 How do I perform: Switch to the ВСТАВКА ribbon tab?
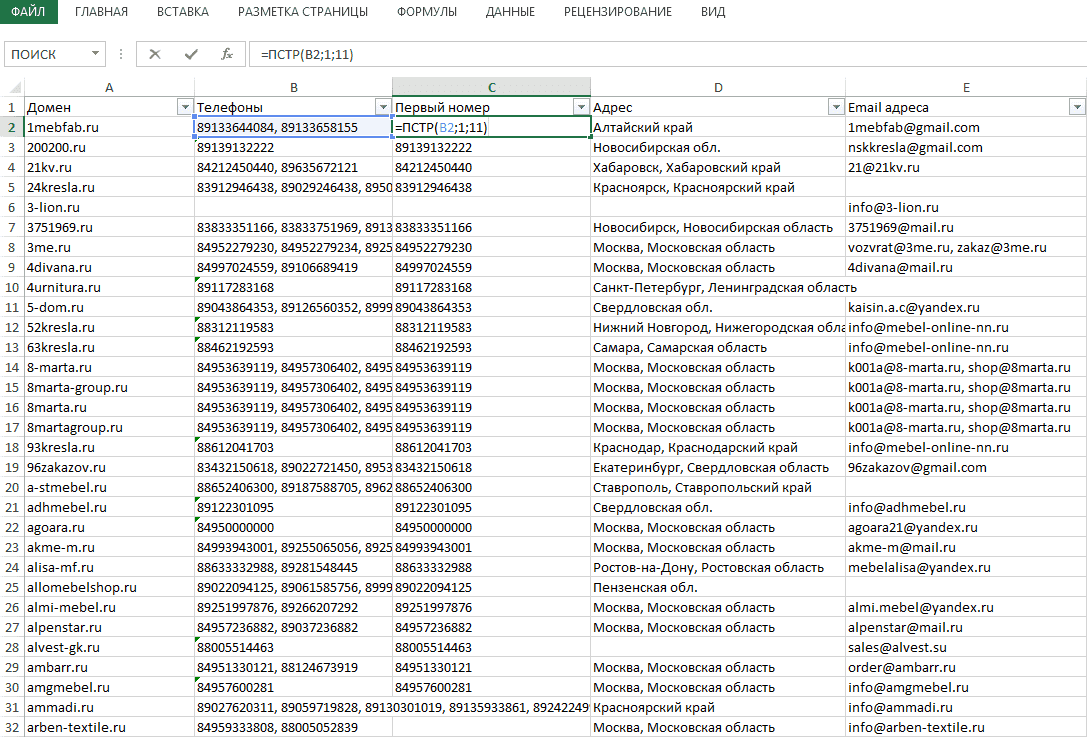pos(182,12)
